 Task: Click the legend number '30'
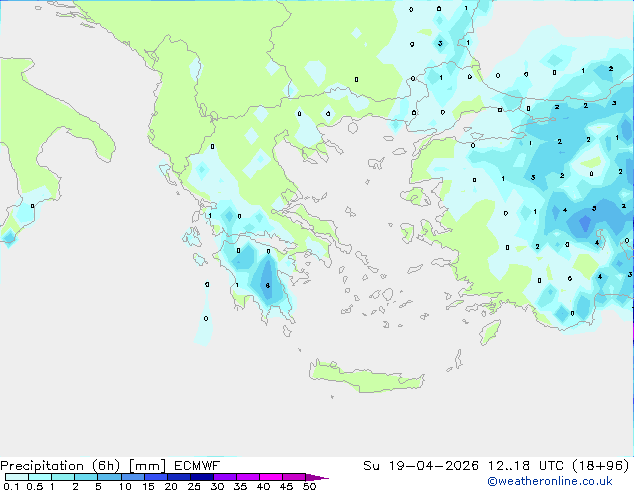pyautogui.click(x=217, y=486)
